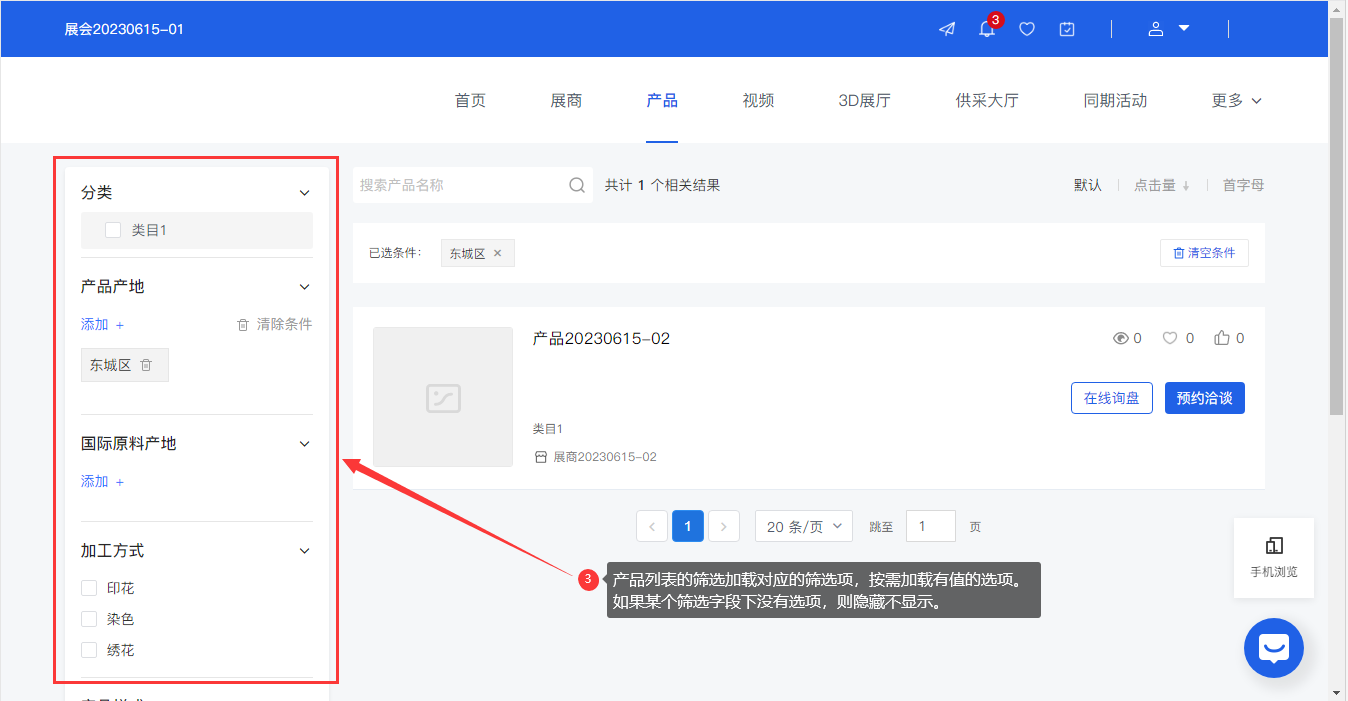Click the 预约洽谈 button
Viewport: 1348px width, 701px height.
coord(1204,398)
